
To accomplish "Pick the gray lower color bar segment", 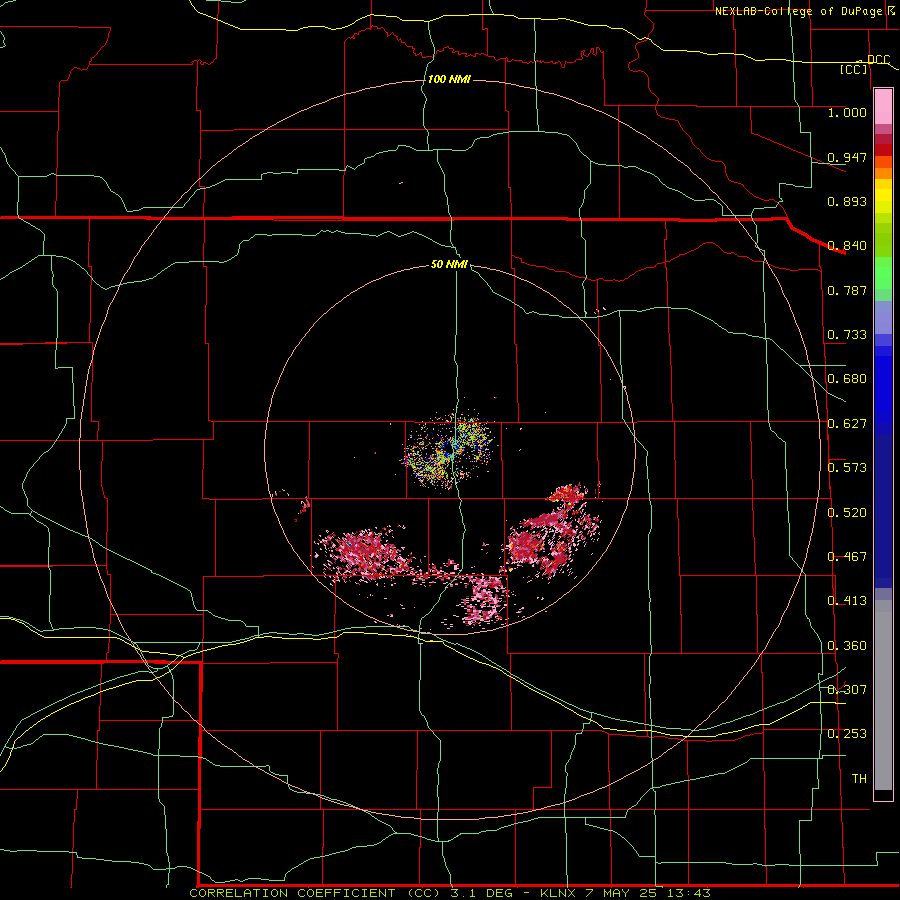I will point(883,695).
